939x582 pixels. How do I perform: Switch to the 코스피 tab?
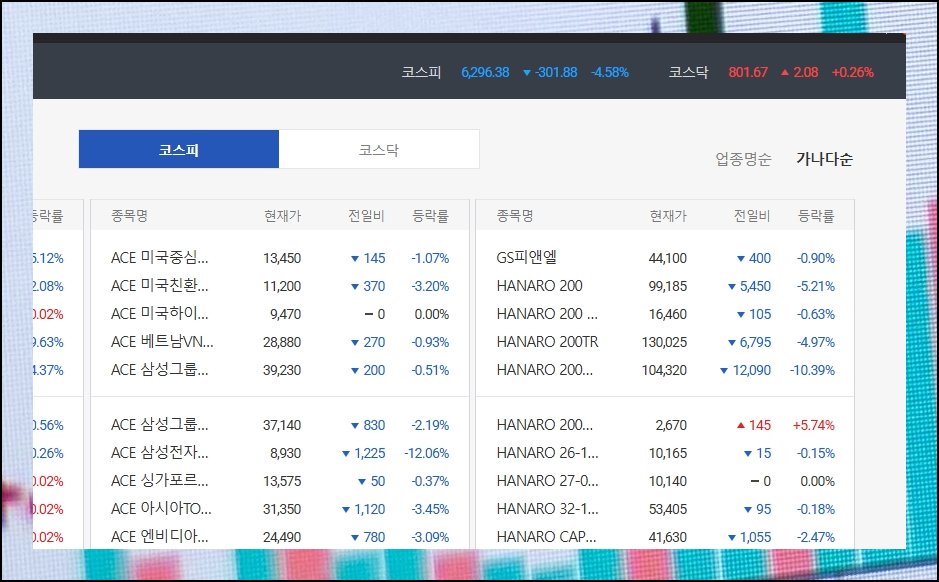178,149
